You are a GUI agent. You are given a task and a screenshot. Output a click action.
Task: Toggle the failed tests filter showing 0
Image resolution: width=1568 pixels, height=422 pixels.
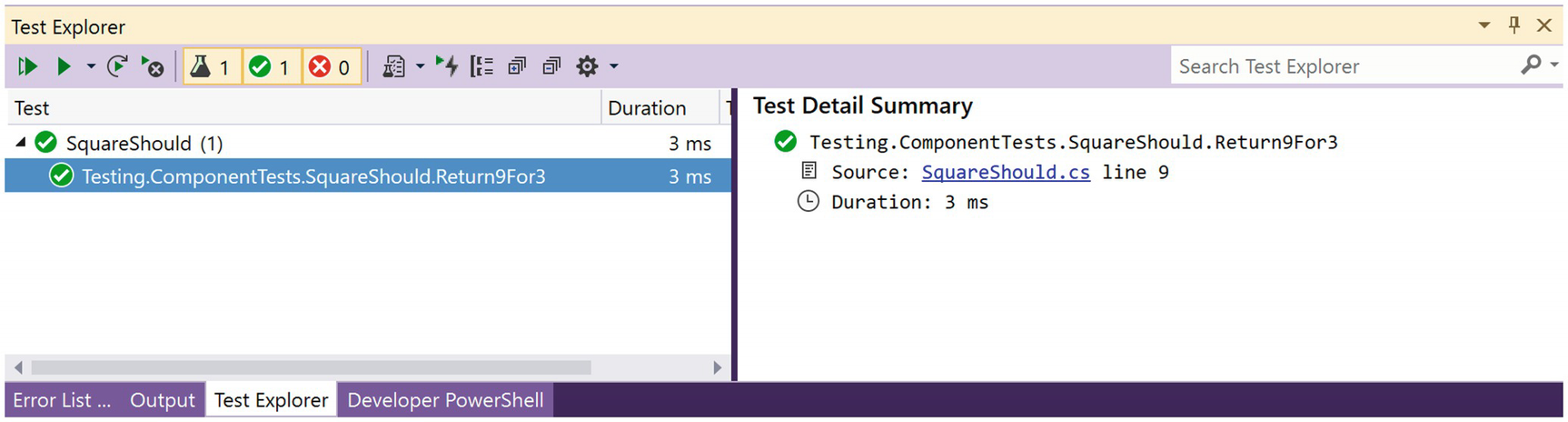[x=331, y=66]
